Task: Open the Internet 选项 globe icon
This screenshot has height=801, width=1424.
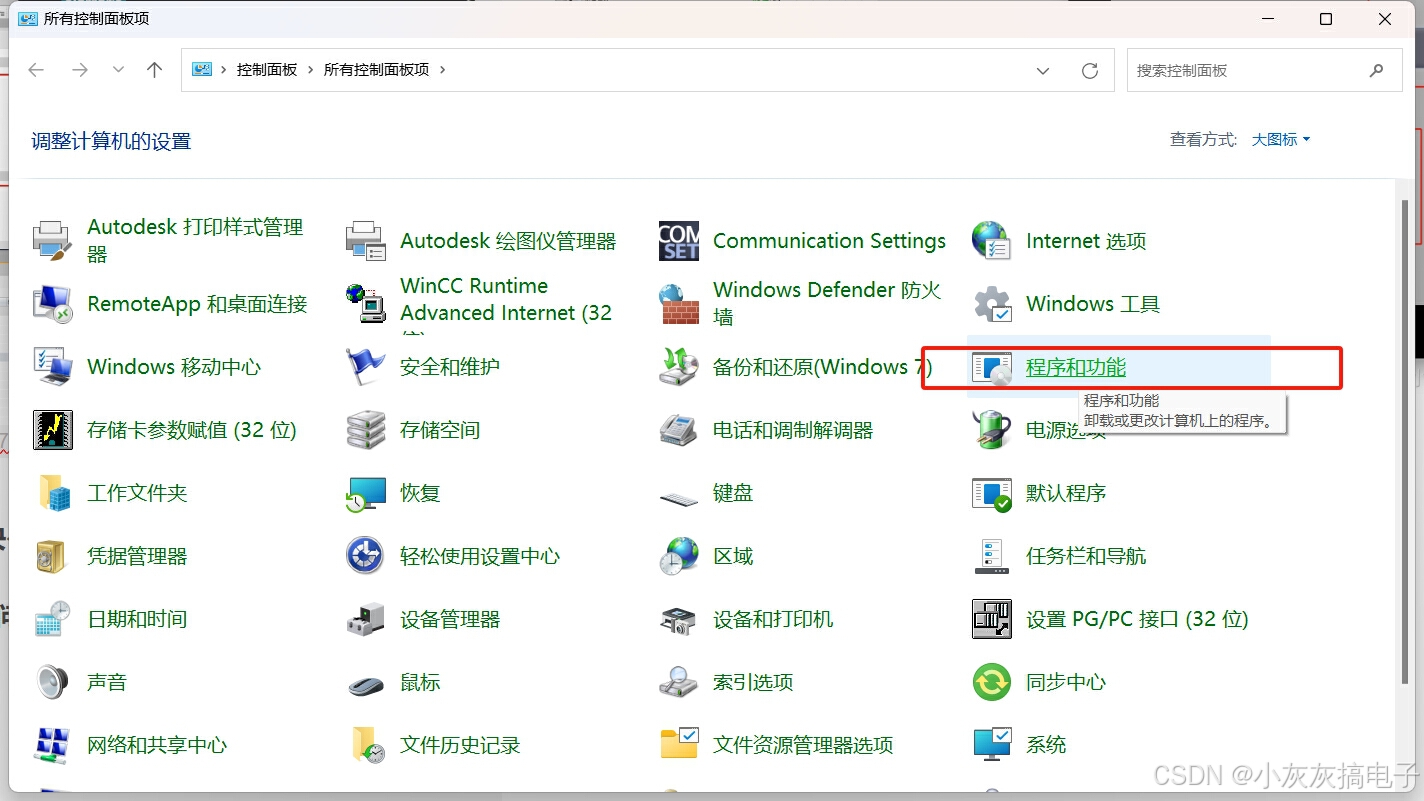Action: coord(992,241)
